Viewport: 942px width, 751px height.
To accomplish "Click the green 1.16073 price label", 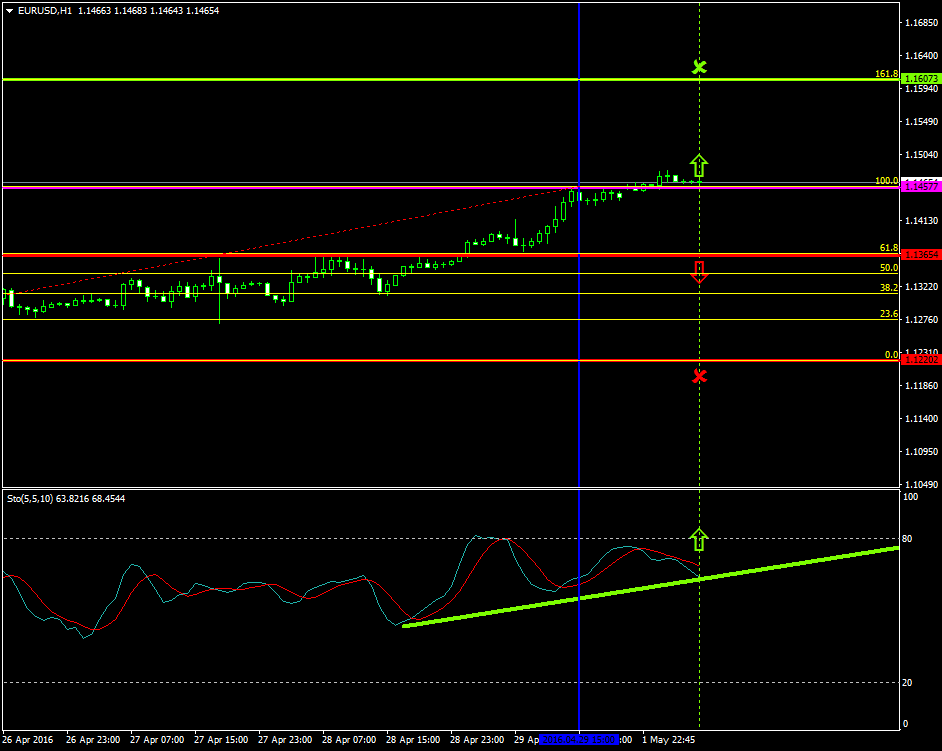I will [x=919, y=79].
